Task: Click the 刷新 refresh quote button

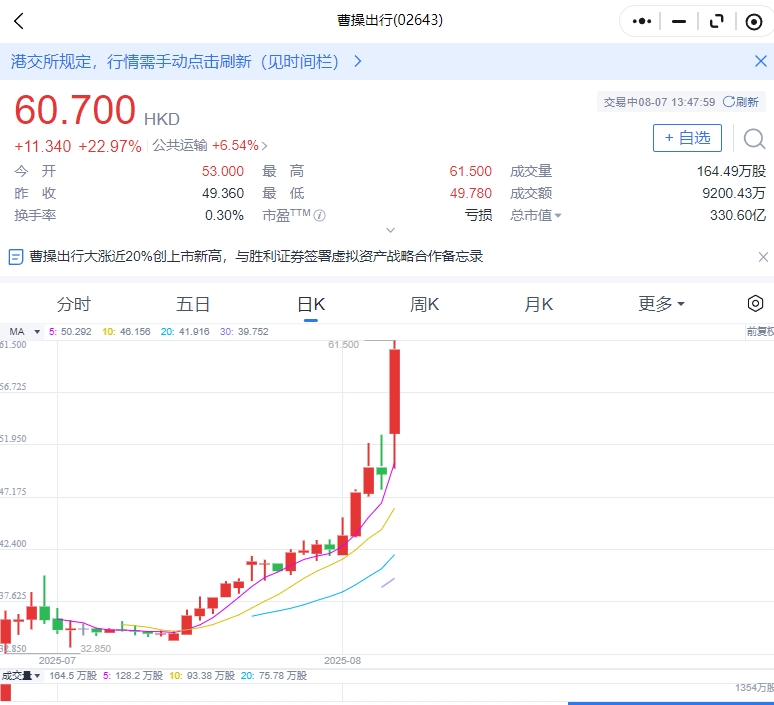Action: click(741, 102)
